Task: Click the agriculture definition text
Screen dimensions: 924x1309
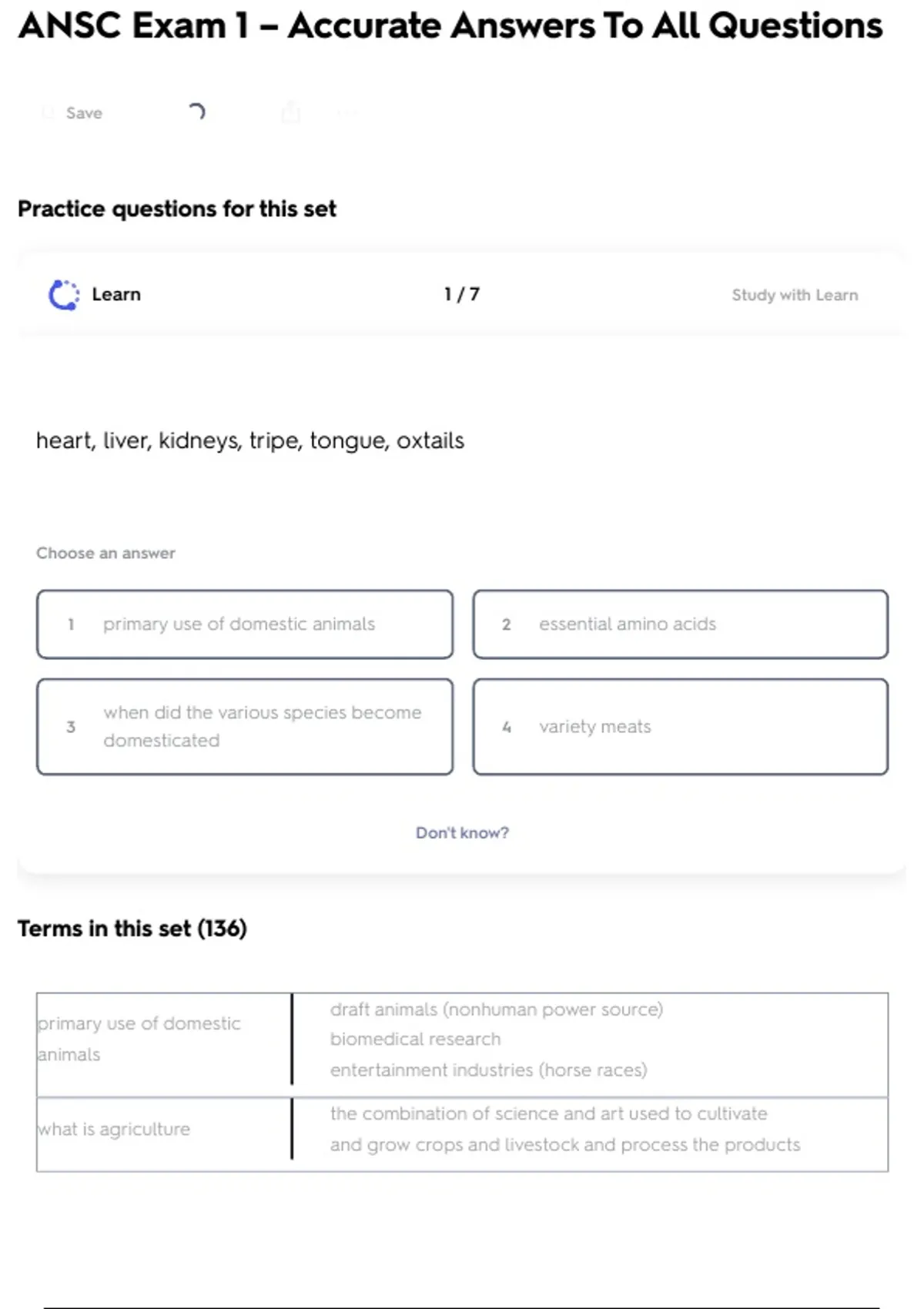Action: 565,1130
